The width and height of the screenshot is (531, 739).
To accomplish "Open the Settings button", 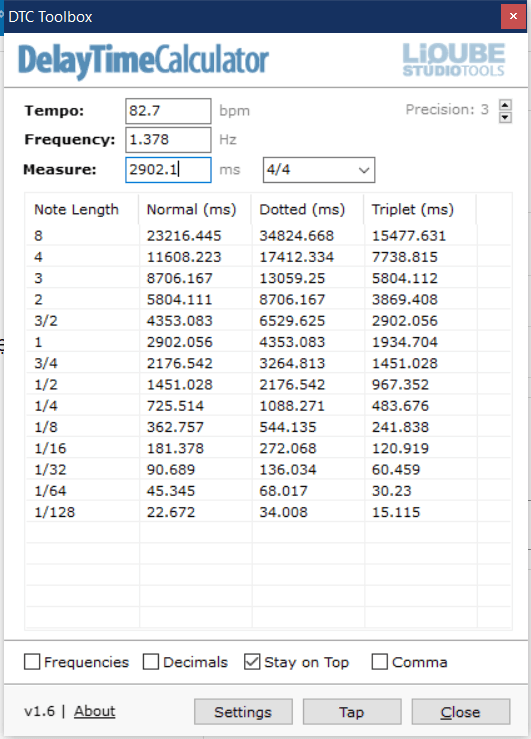I will point(243,712).
